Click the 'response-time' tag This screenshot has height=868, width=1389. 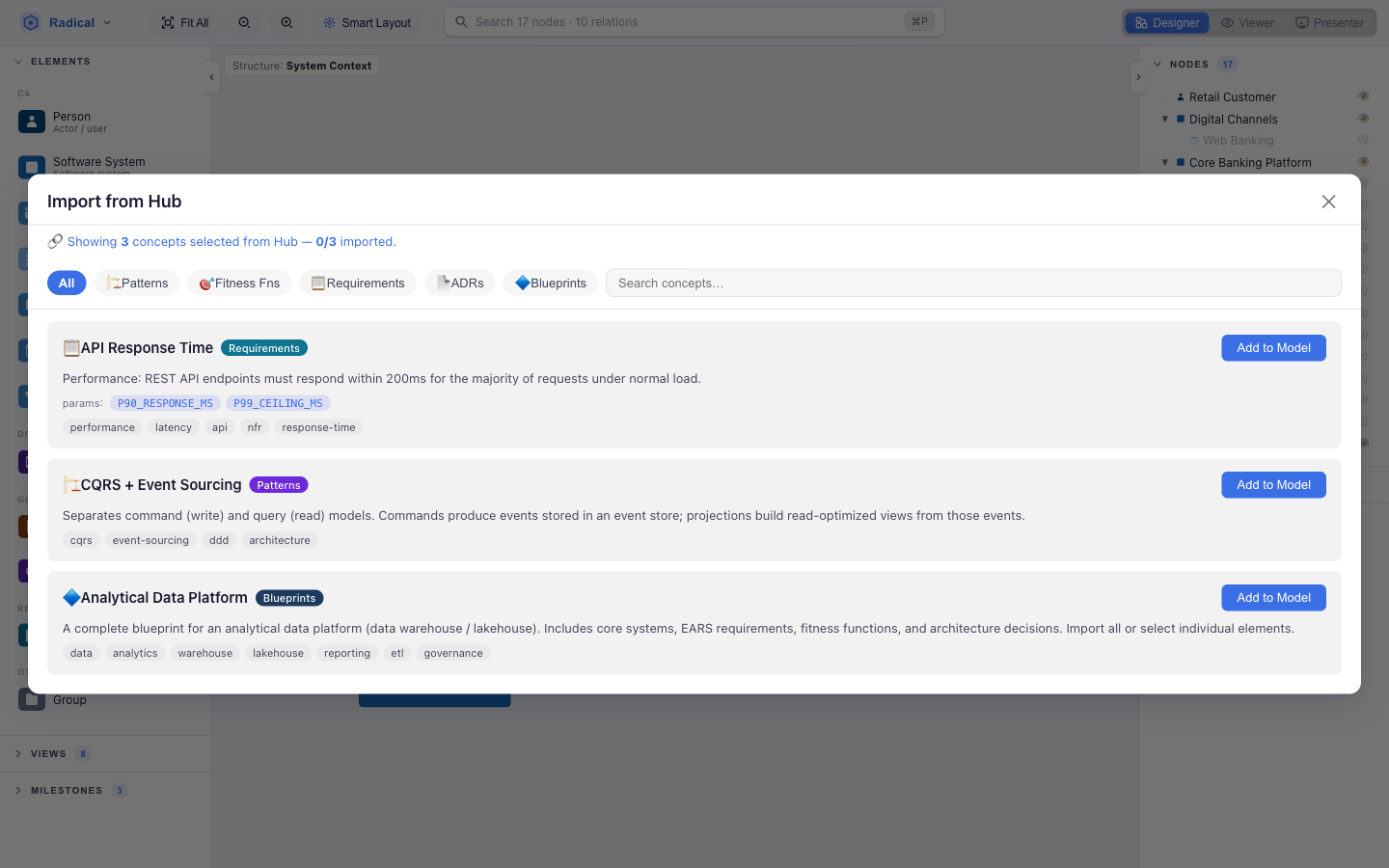318,427
